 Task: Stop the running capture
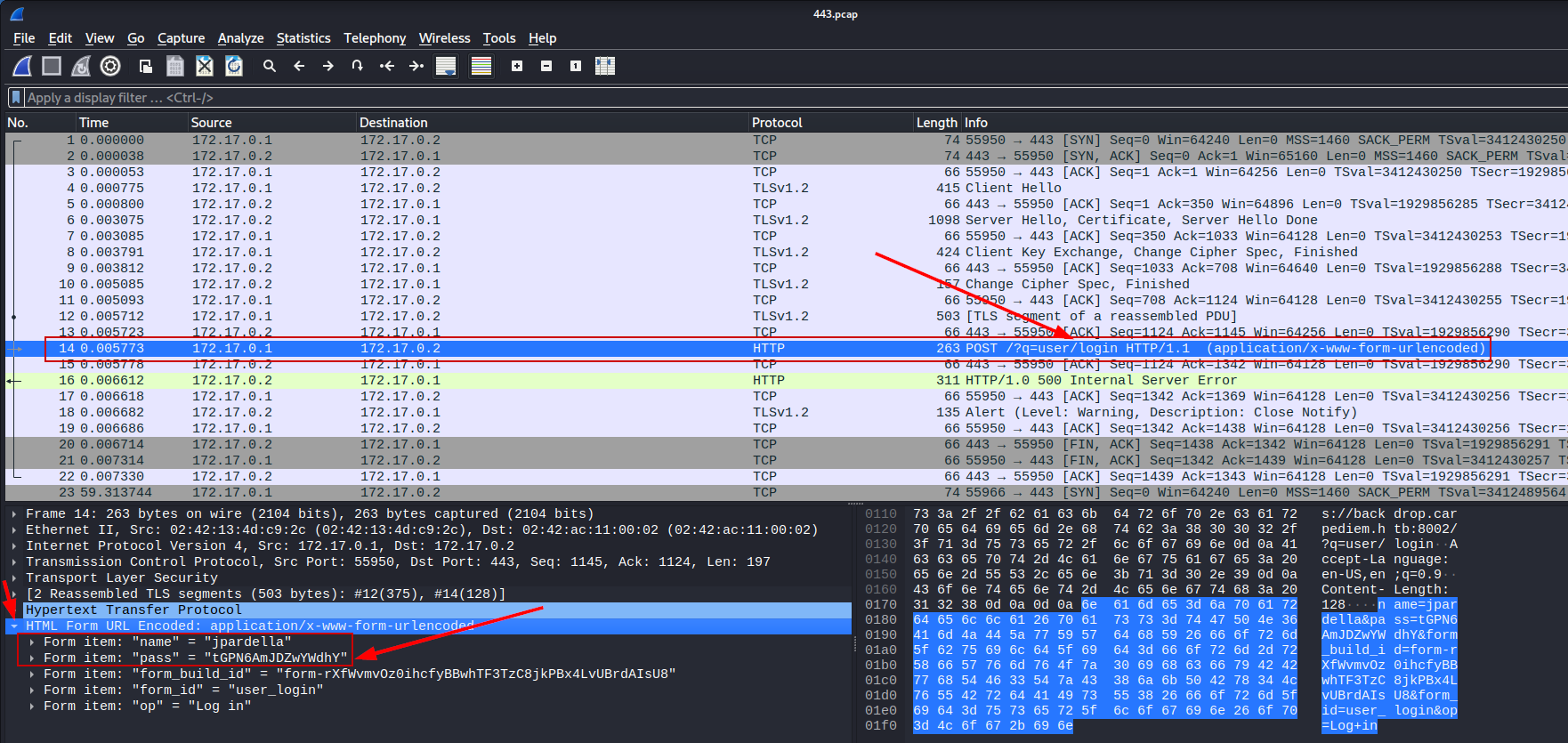[x=52, y=66]
